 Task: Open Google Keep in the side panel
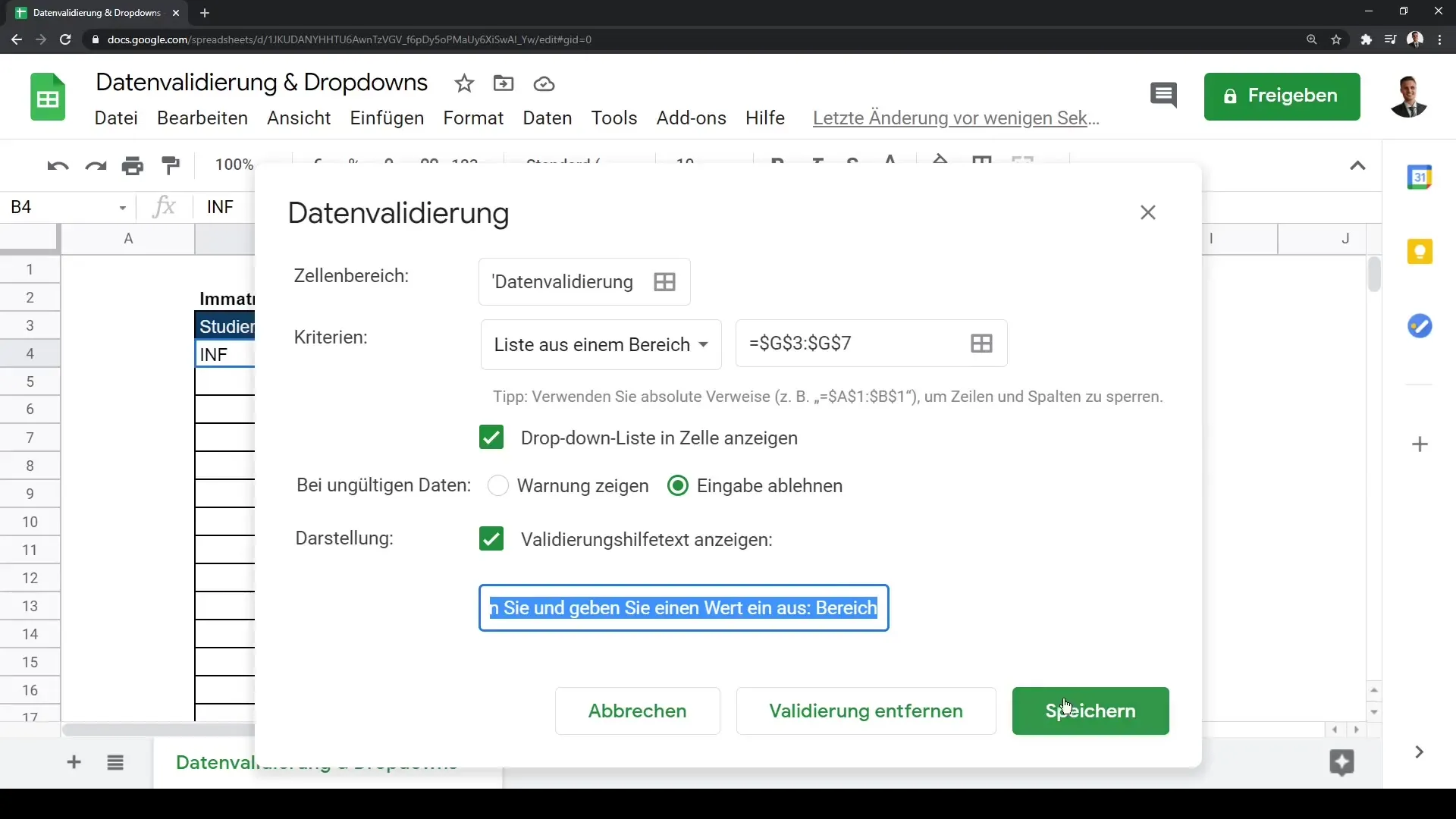coord(1420,252)
